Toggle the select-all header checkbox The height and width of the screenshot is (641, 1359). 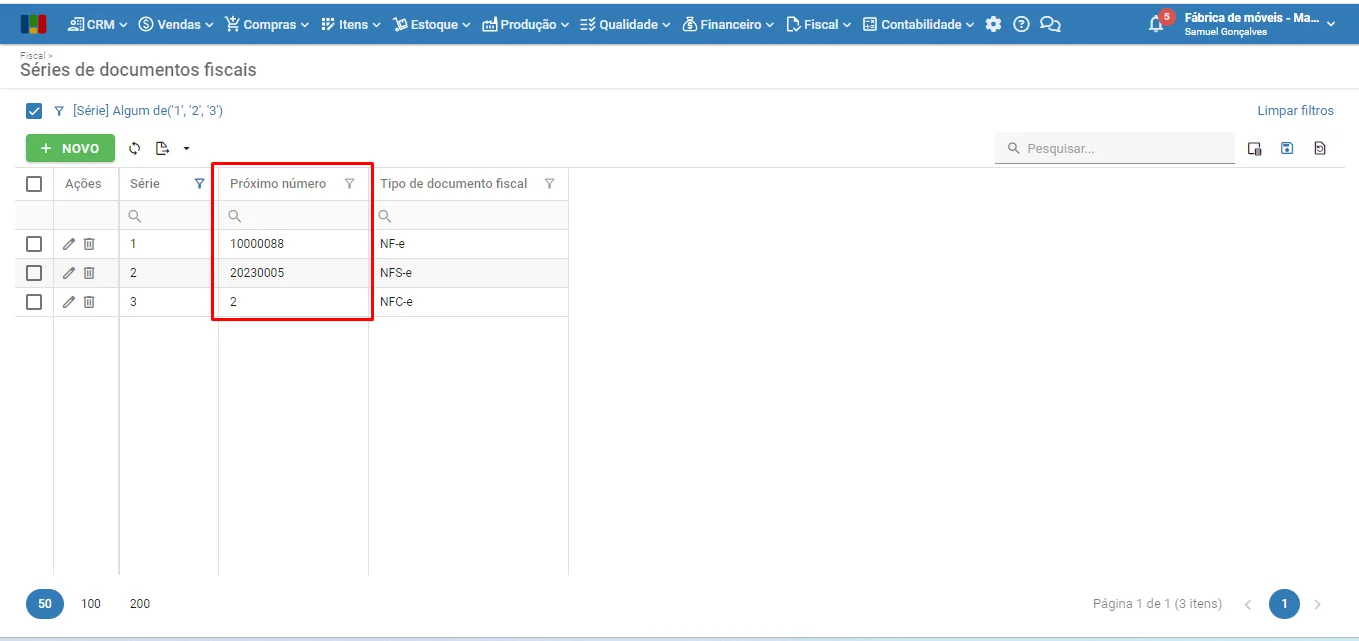point(34,184)
